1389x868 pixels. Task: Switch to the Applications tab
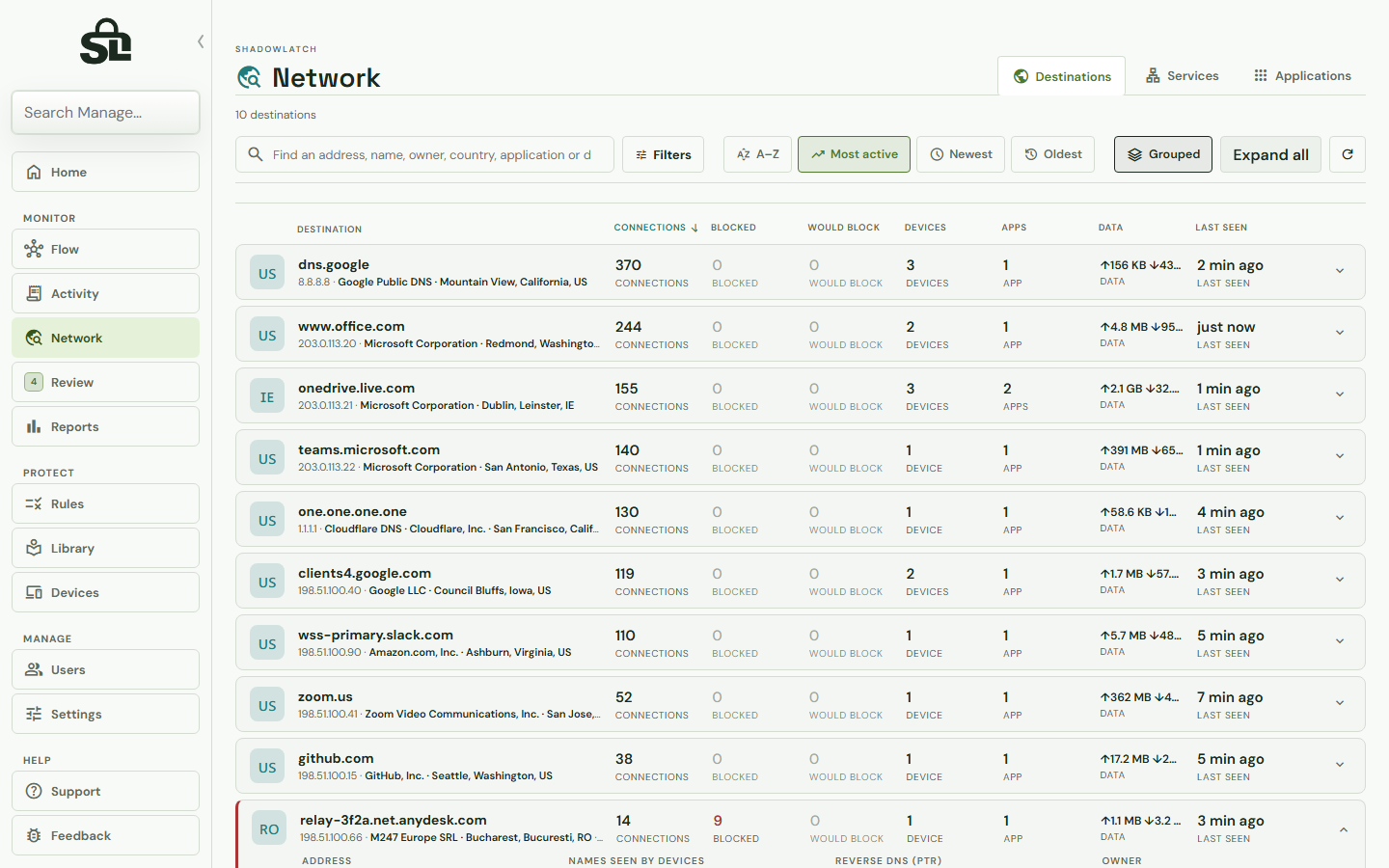[1302, 75]
